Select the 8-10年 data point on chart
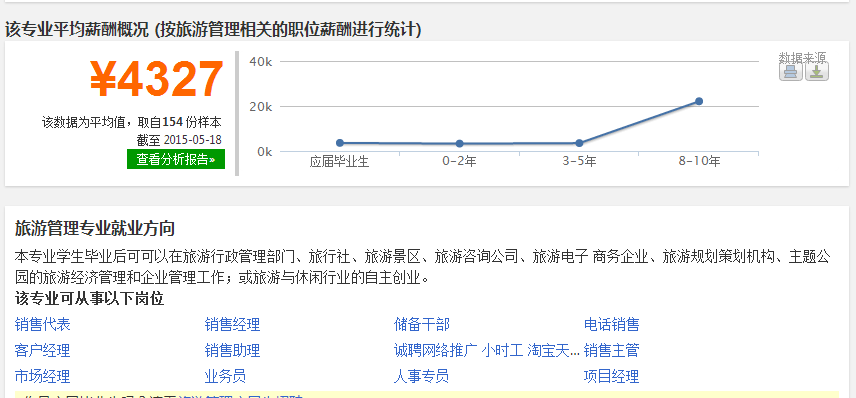Screen dimensions: 856x398 (699, 101)
